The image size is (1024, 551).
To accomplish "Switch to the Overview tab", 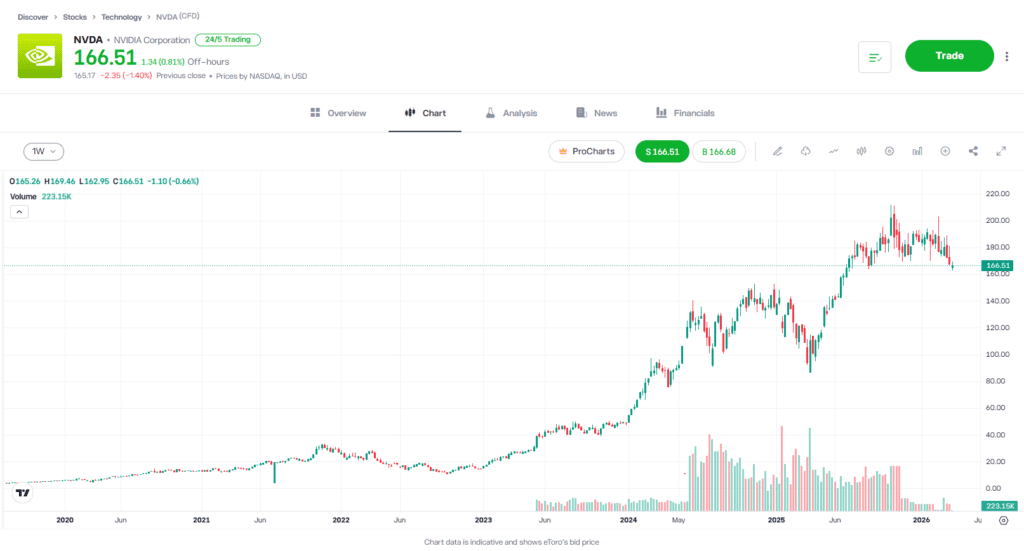I will point(338,113).
